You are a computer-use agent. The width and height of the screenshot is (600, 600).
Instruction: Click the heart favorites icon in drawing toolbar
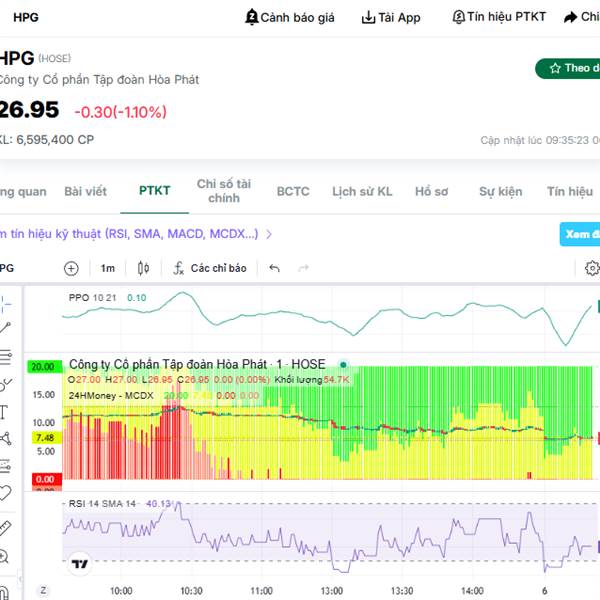pyautogui.click(x=5, y=492)
